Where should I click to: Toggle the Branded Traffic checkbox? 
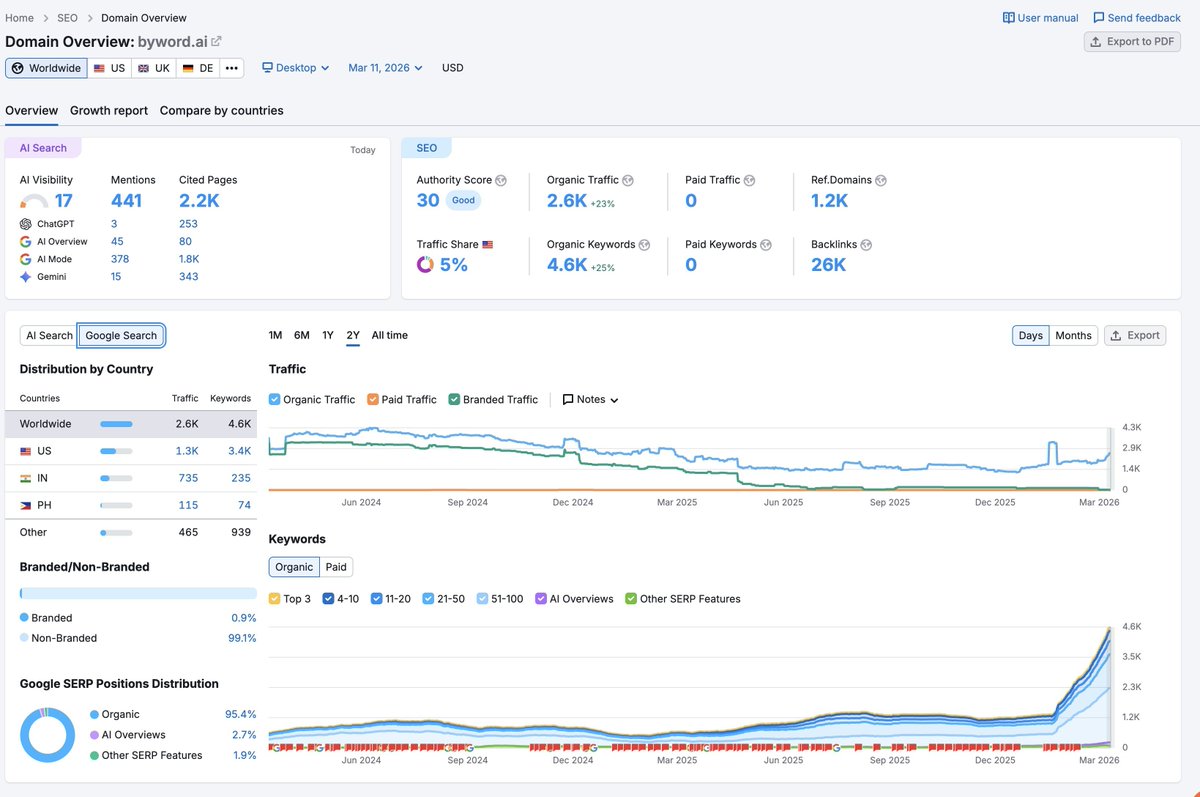tap(454, 399)
